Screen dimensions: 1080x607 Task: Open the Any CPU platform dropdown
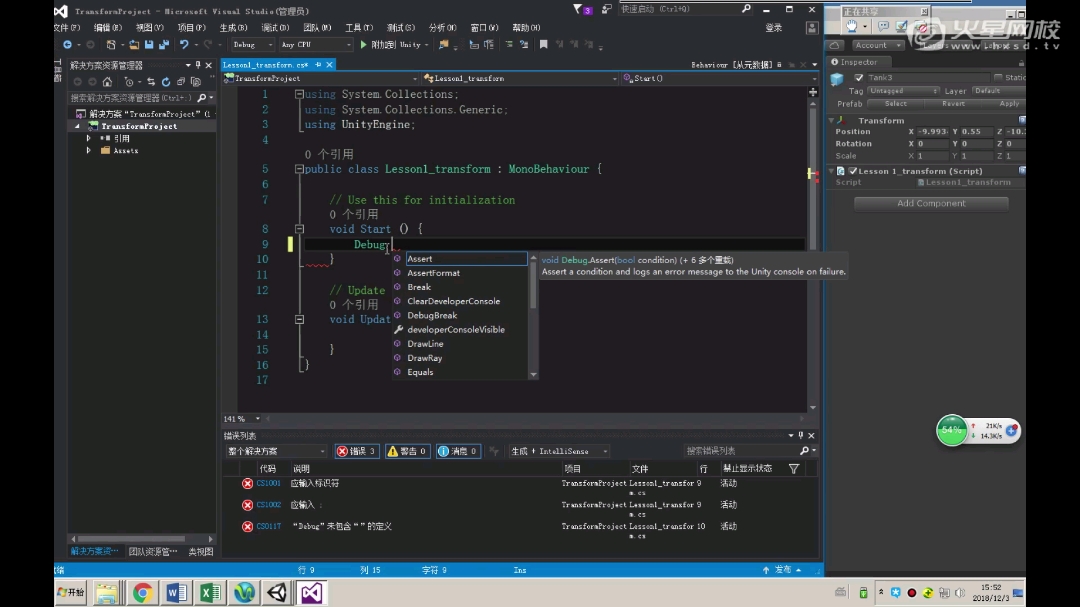click(315, 45)
